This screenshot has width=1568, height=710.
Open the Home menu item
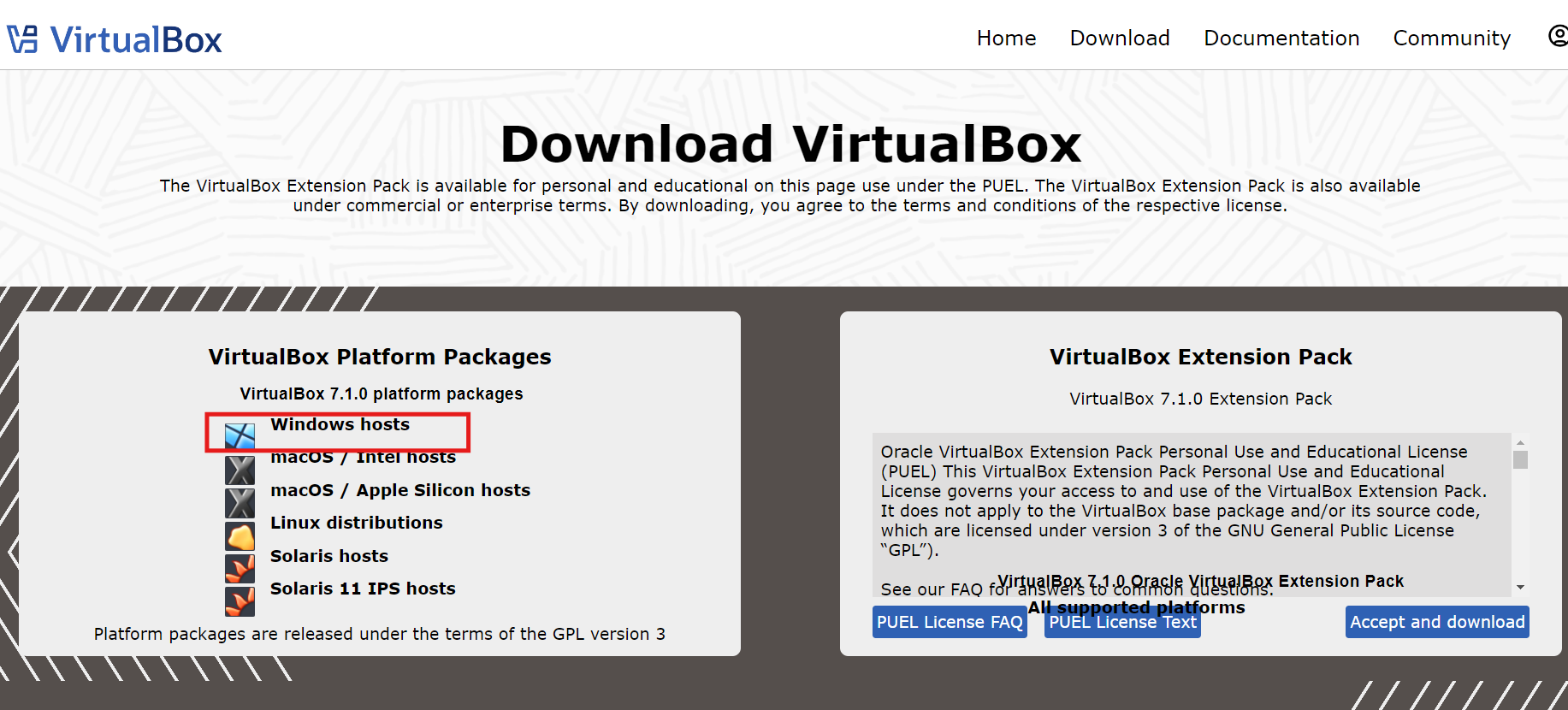click(x=1006, y=38)
